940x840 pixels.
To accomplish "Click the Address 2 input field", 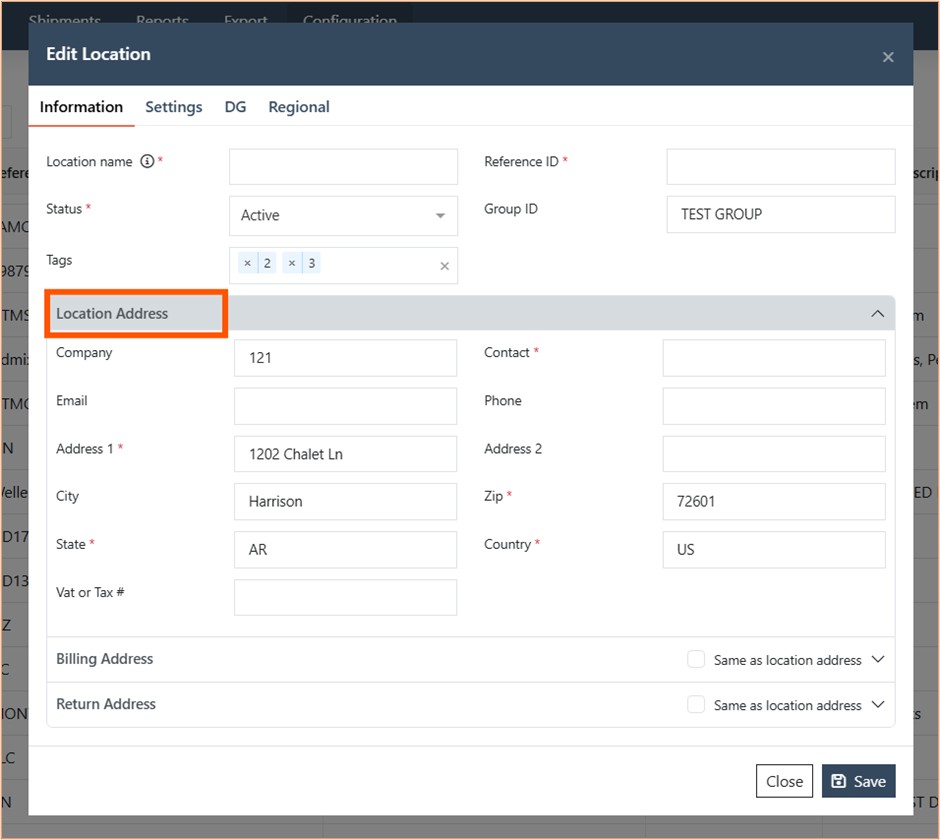I will pyautogui.click(x=774, y=454).
